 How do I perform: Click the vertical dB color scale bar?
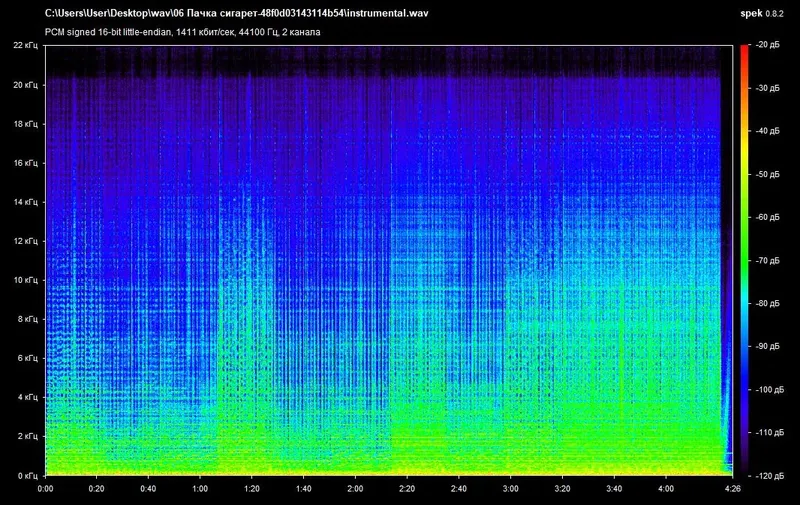click(745, 260)
